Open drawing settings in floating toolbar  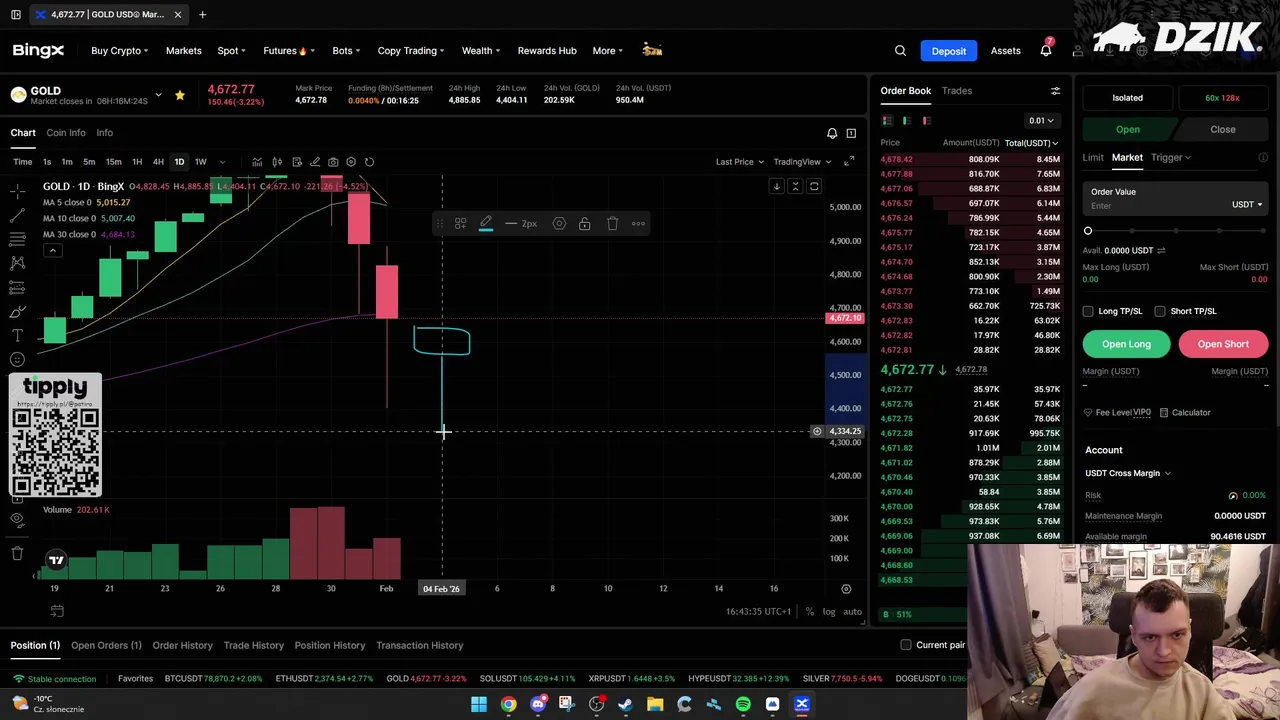[x=559, y=224]
